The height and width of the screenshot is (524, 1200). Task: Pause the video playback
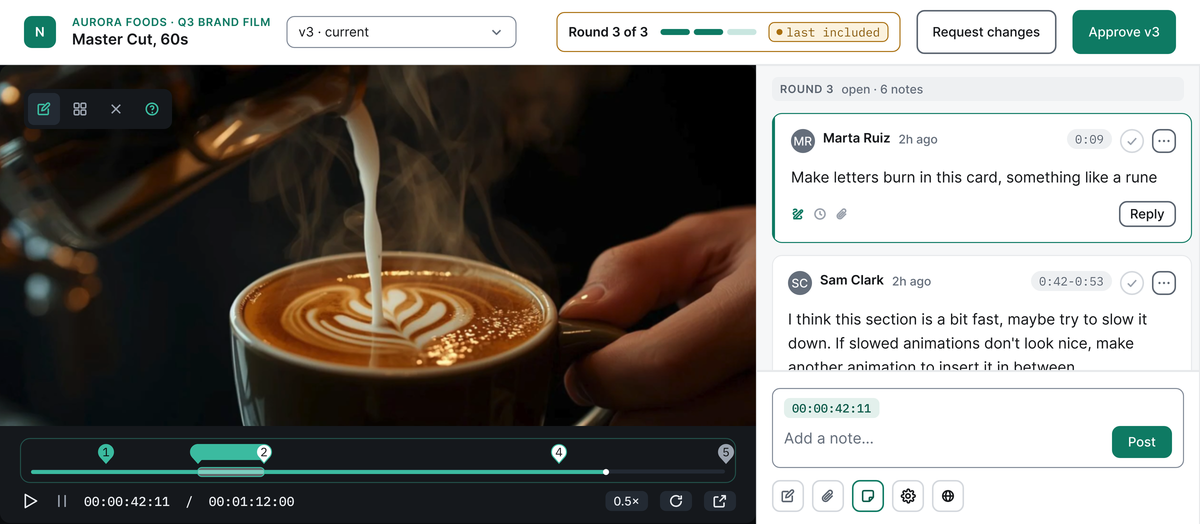[62, 501]
